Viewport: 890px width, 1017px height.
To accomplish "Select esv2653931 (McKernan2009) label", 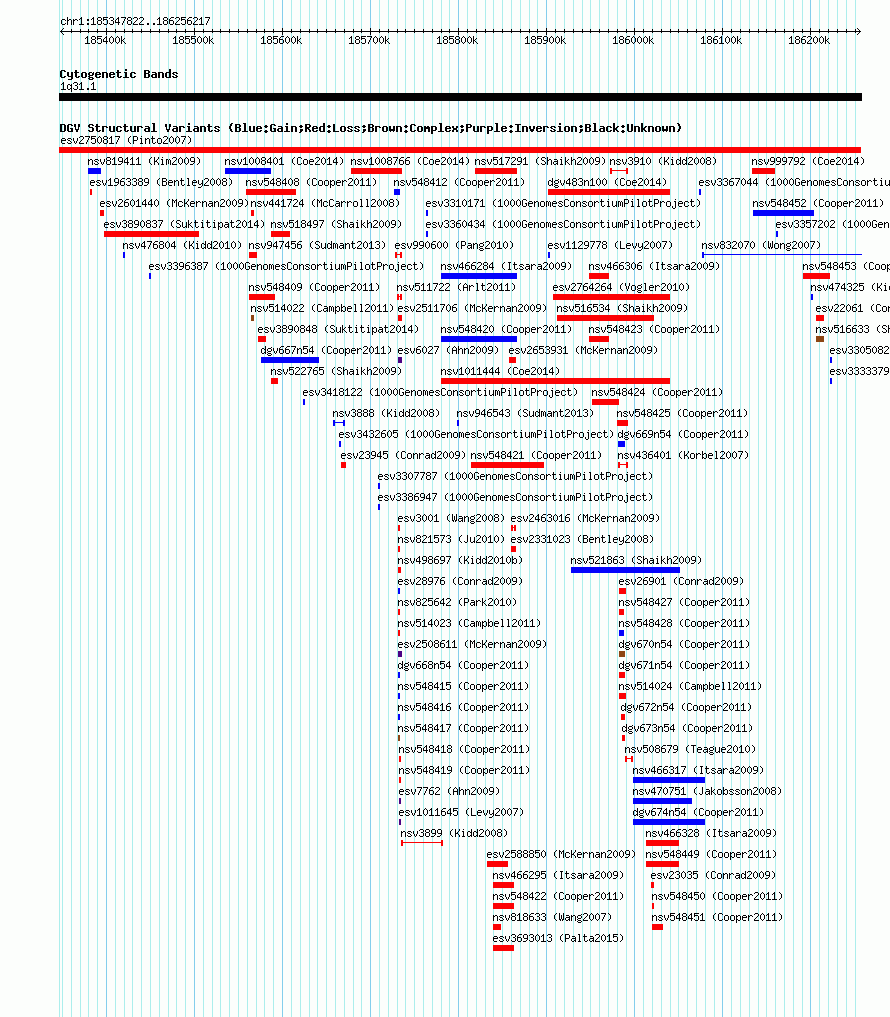I will coord(583,350).
